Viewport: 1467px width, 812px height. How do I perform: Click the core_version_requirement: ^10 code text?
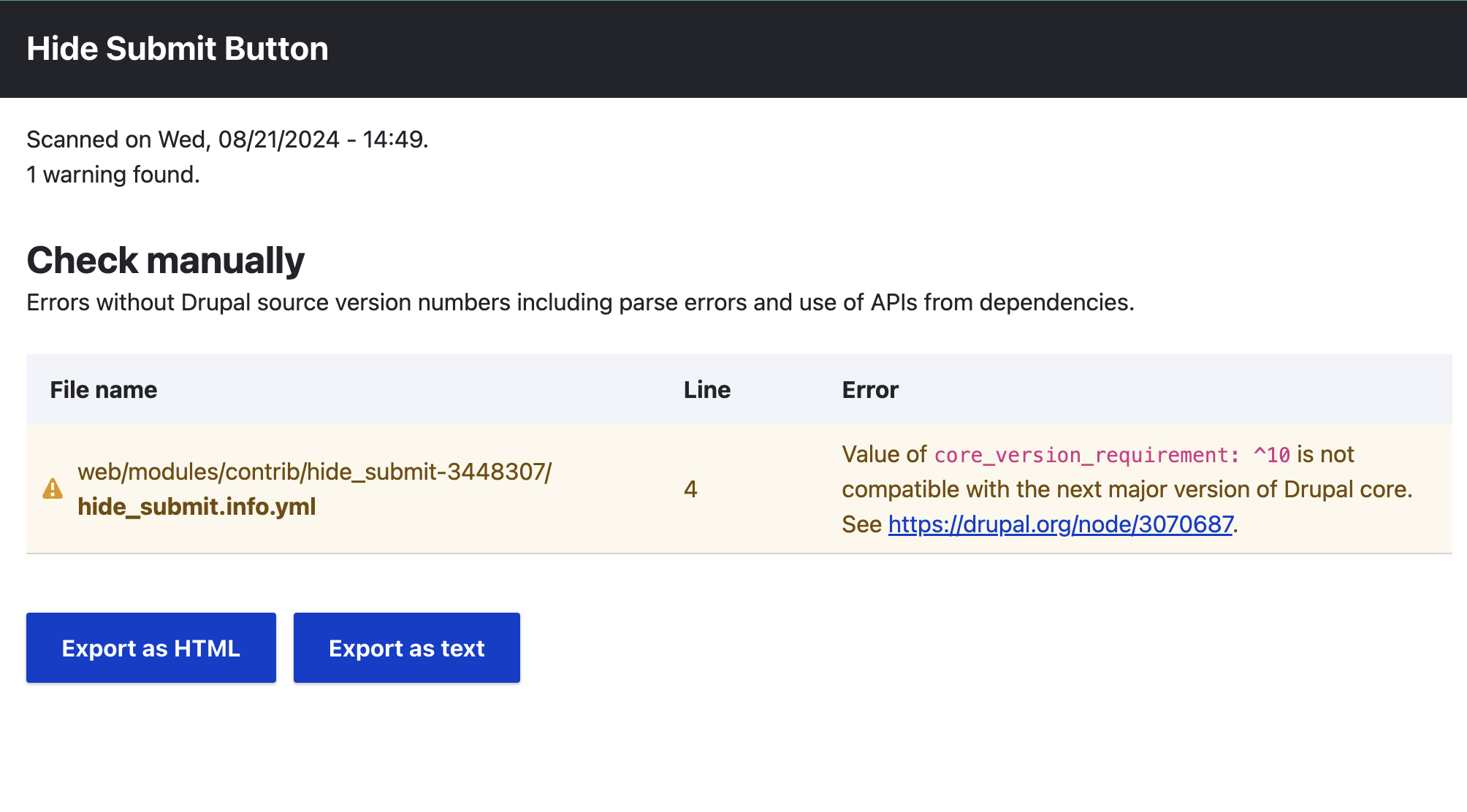1113,455
